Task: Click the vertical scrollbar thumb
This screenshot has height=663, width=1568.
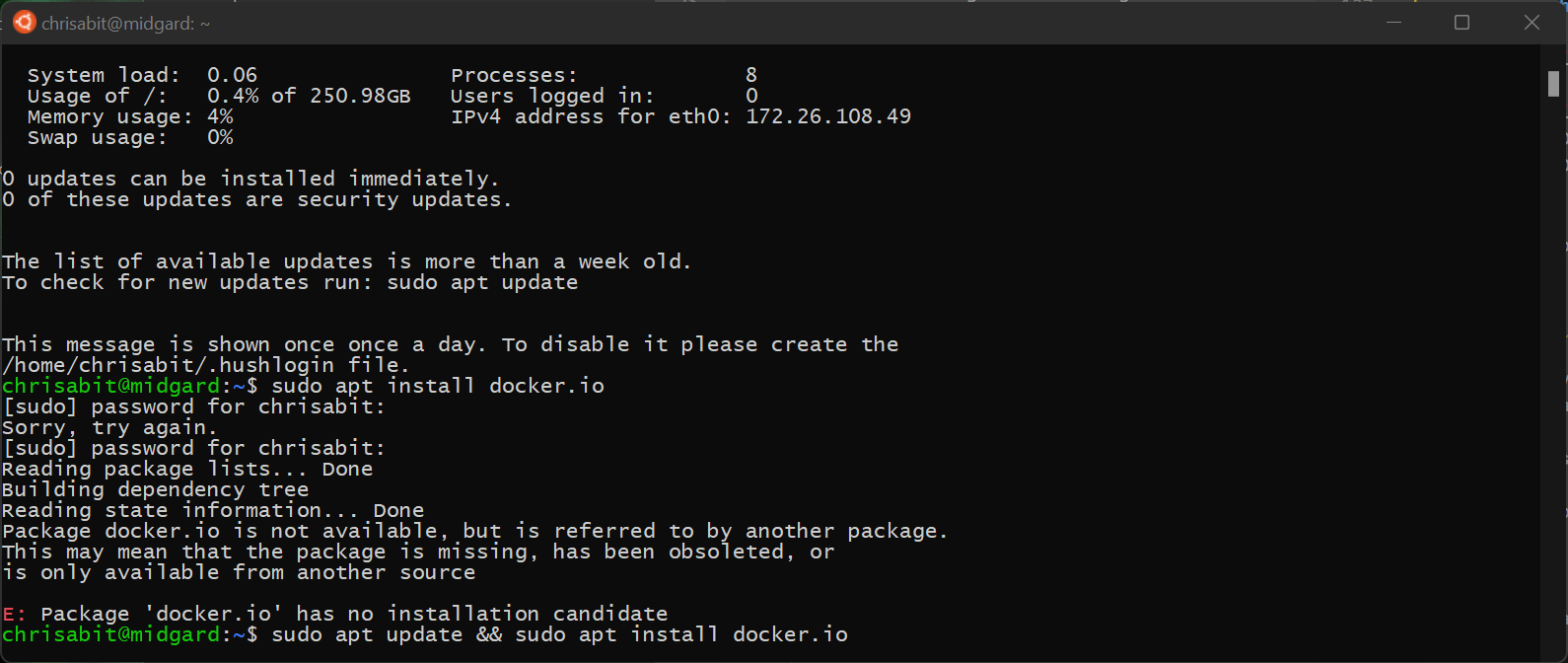Action: 1553,84
